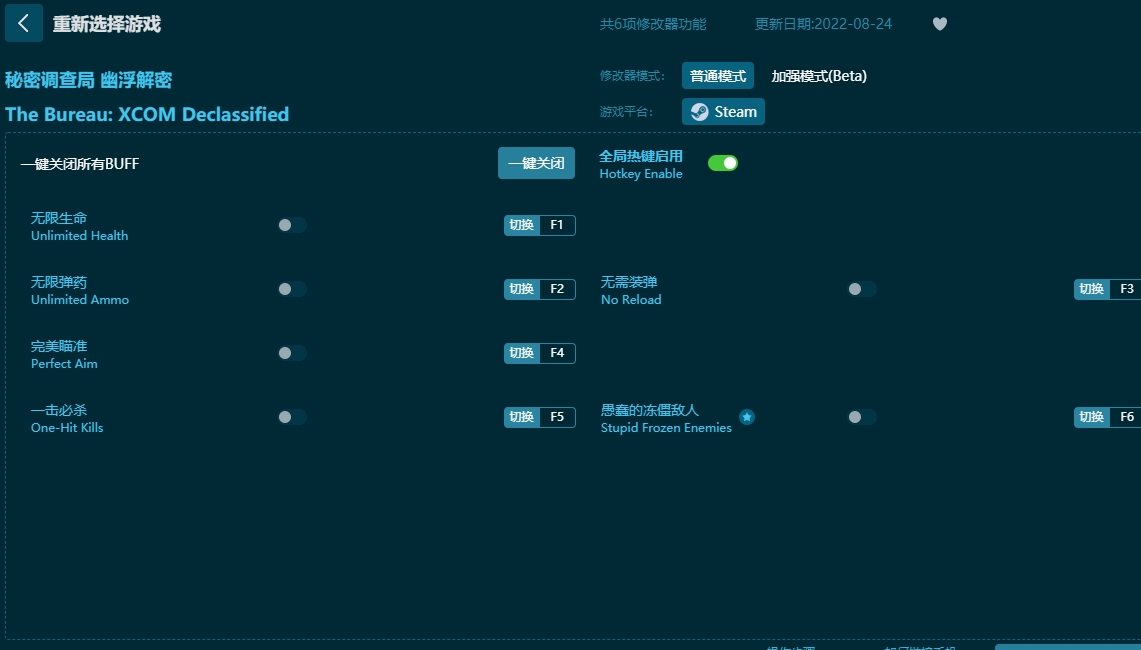Screen dimensions: 1141x650
Task: Switch to 普通模式 trainer mode
Action: coord(717,75)
